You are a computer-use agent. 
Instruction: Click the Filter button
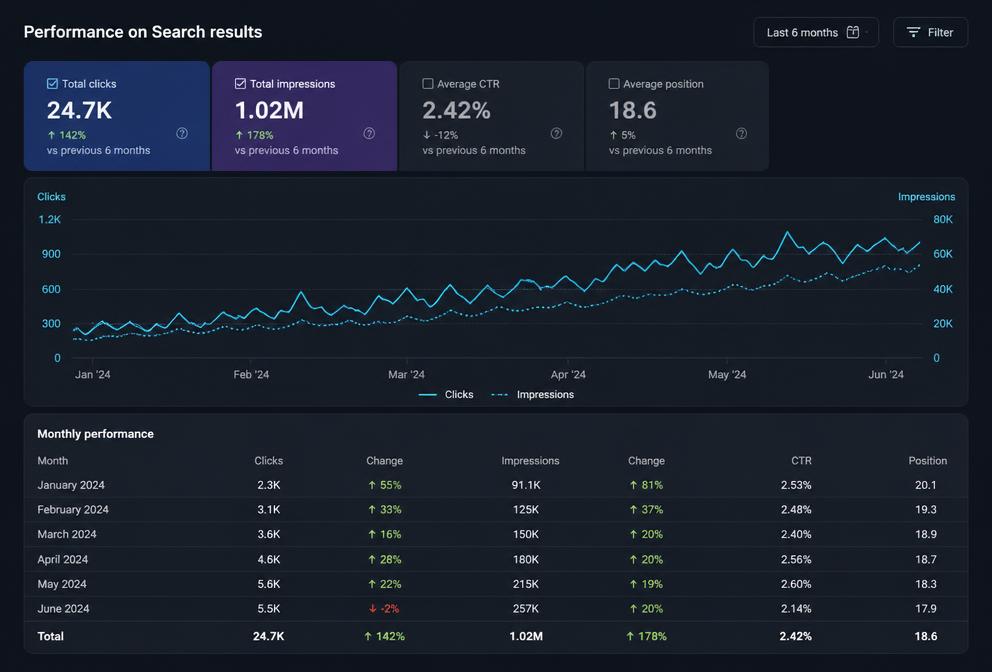point(930,32)
